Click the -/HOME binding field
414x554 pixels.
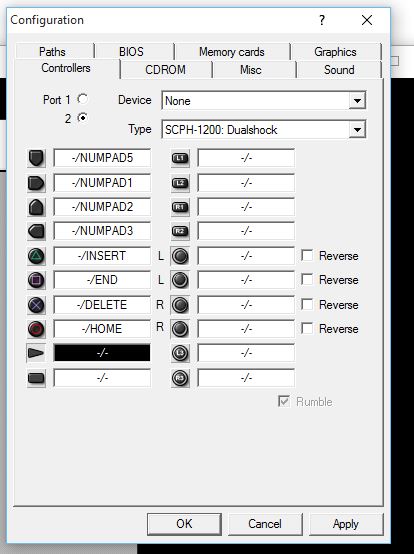102,329
